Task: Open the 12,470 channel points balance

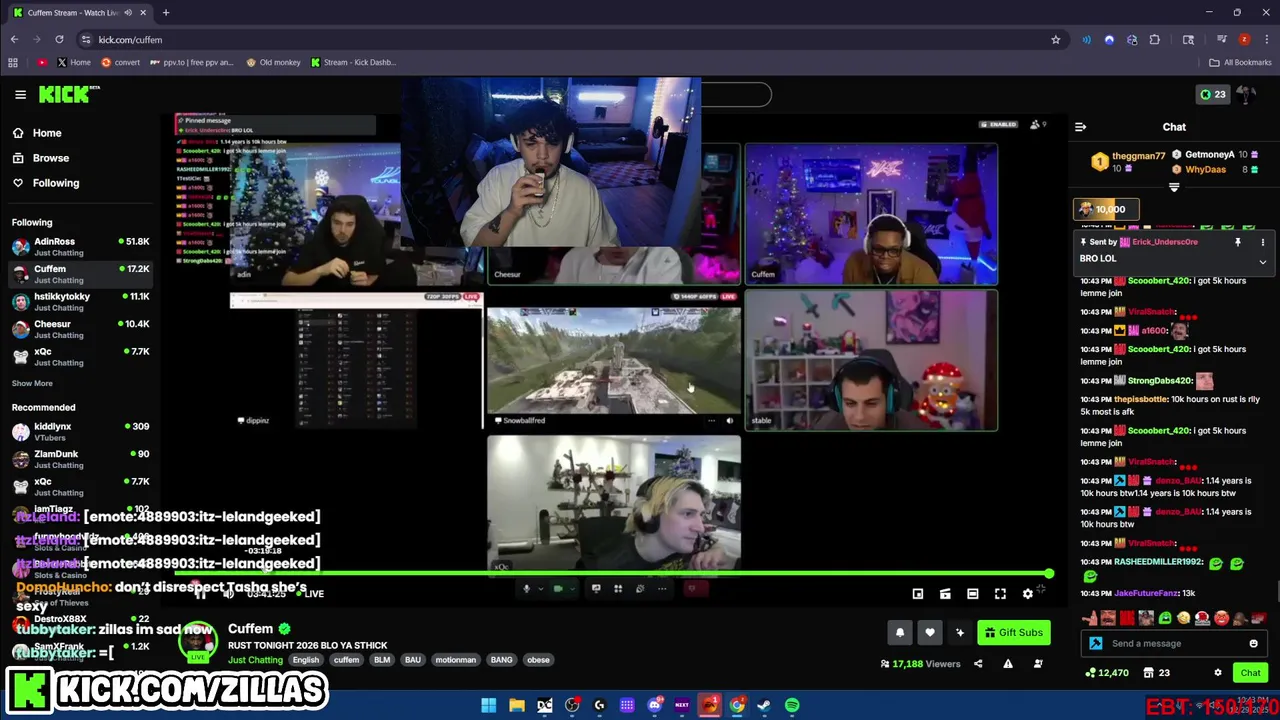Action: point(1107,673)
